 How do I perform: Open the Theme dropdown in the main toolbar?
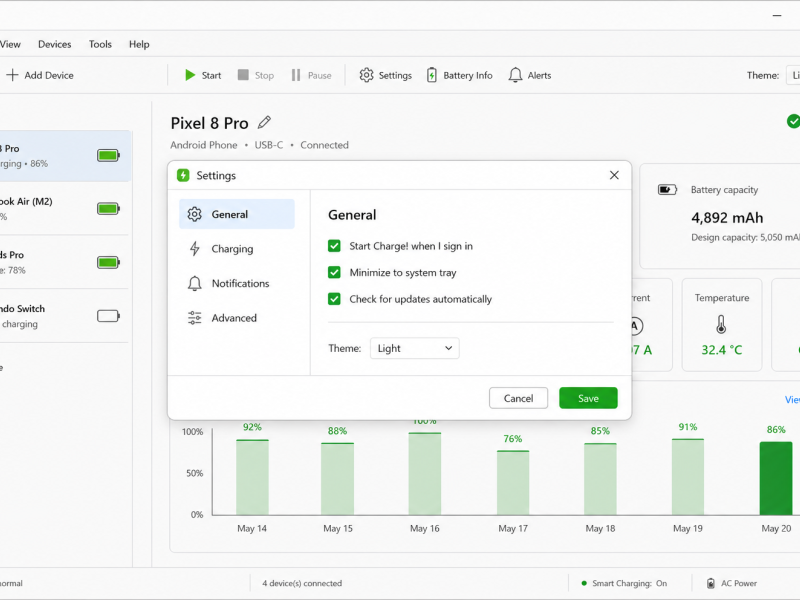pos(793,76)
